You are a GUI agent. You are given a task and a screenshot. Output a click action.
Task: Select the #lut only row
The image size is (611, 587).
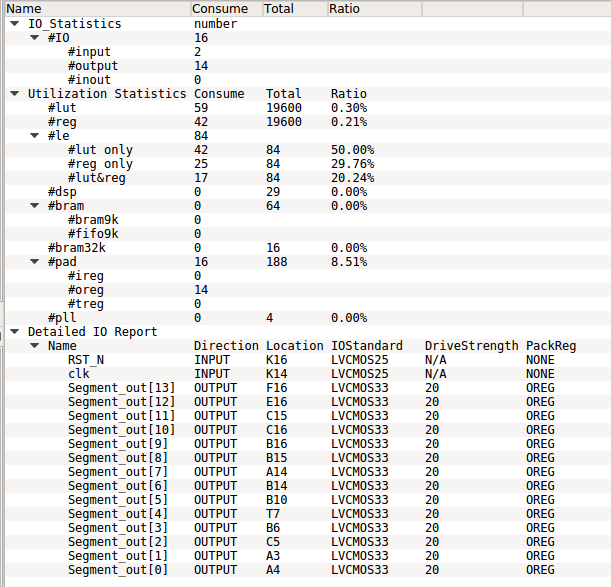(308, 150)
